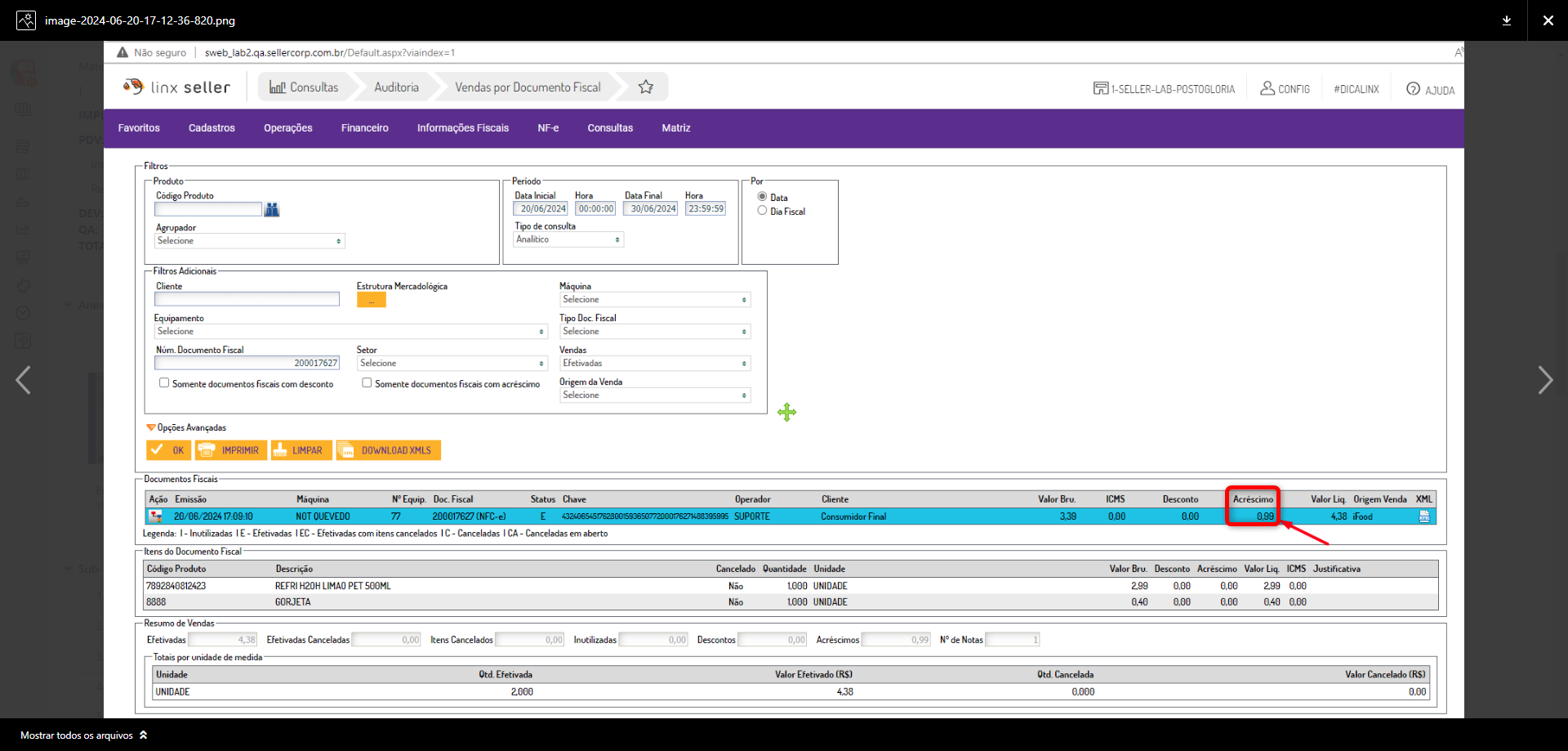The height and width of the screenshot is (751, 1568).
Task: Open the Favoritos menu
Action: (139, 128)
